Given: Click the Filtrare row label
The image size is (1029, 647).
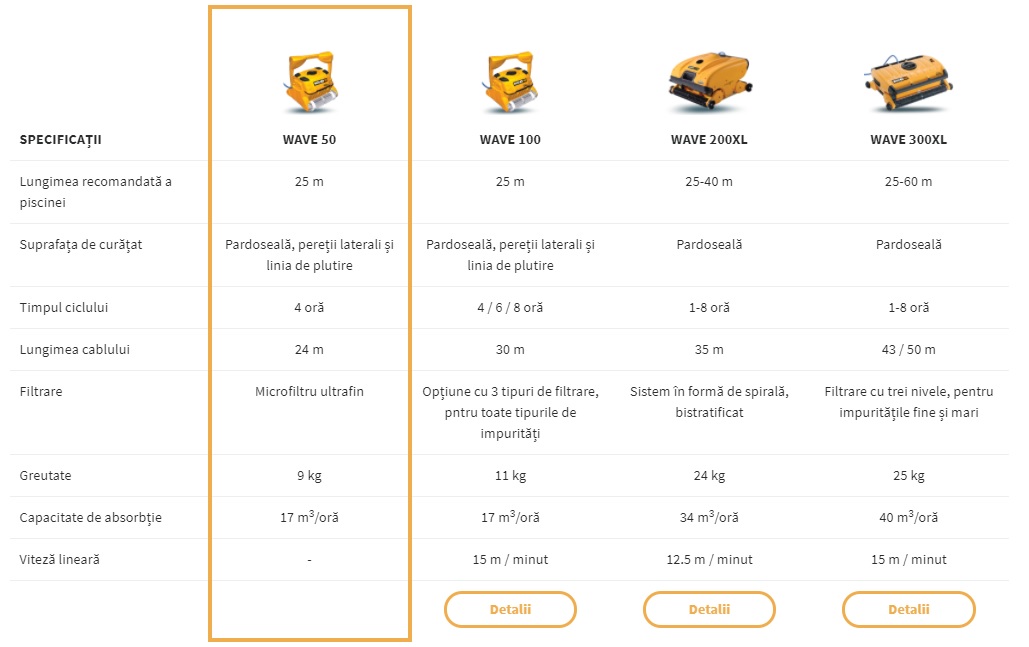Looking at the screenshot, I should [x=41, y=392].
